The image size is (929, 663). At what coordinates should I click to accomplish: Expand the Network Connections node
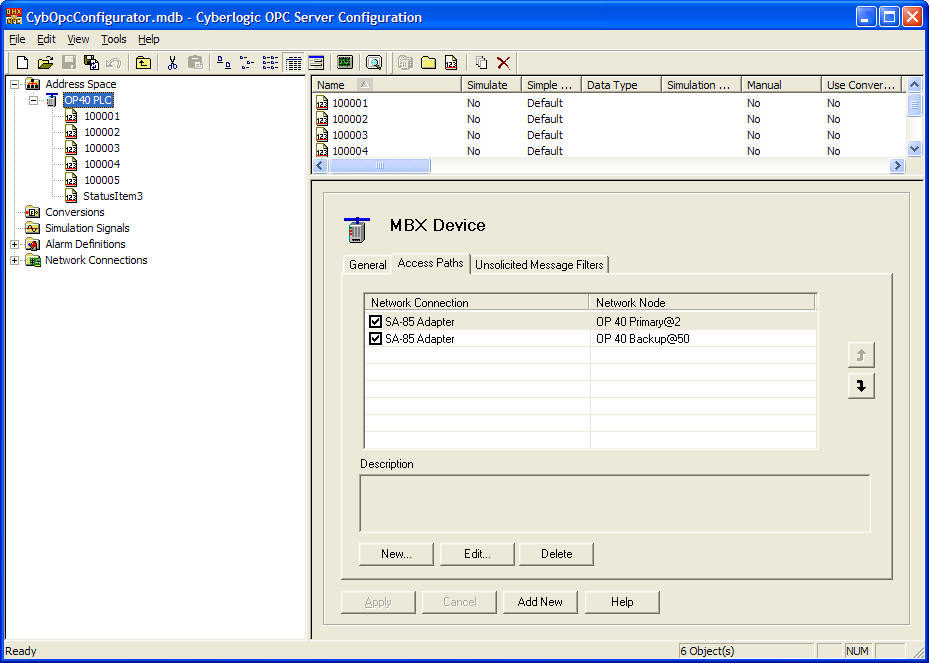[x=15, y=260]
